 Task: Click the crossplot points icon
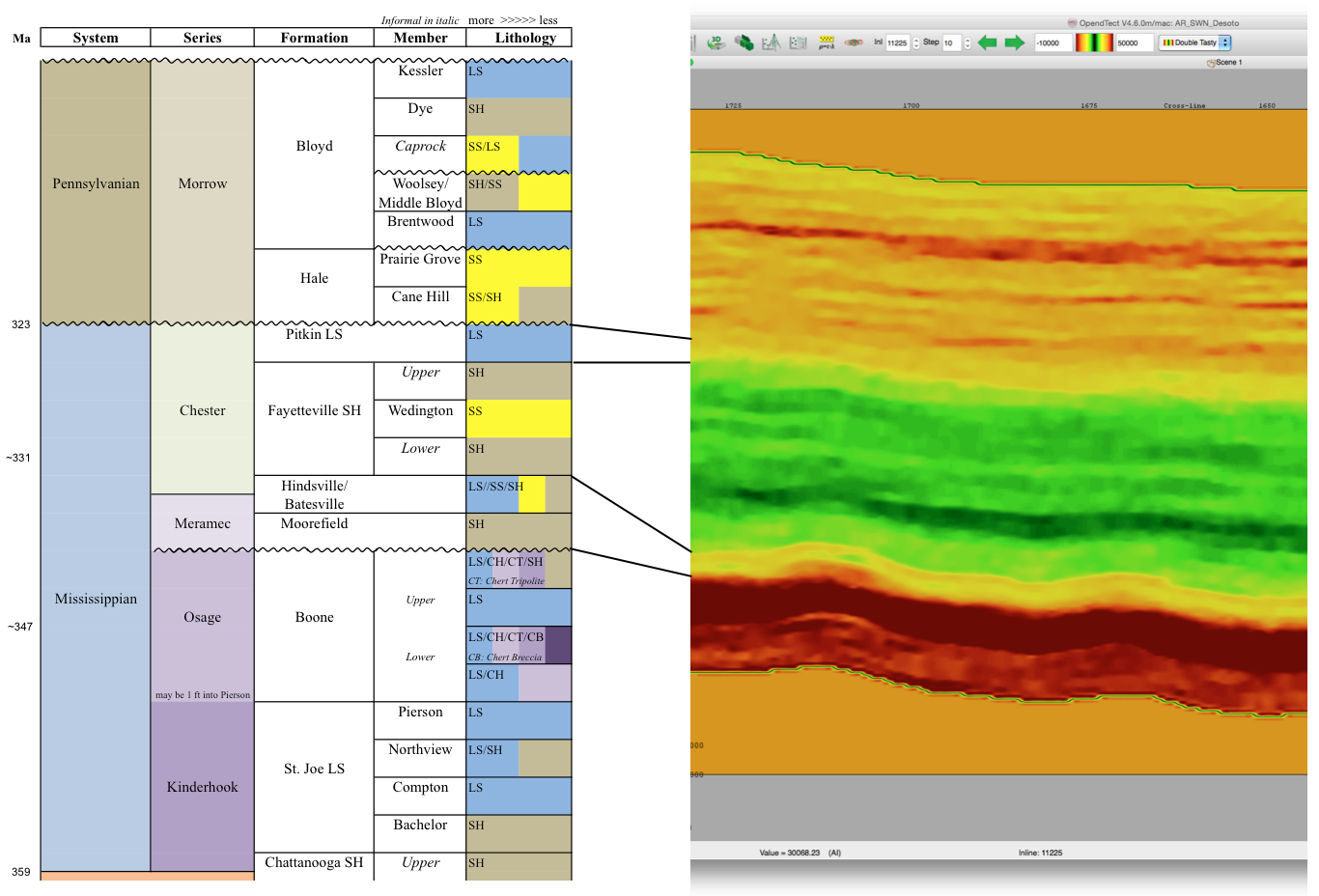(x=798, y=42)
